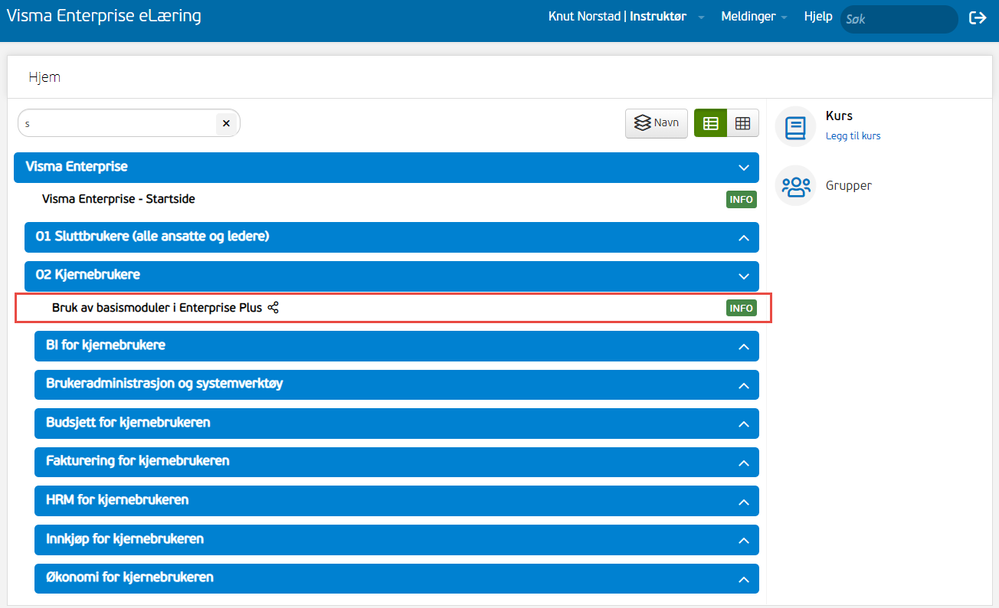Open INFO badge for Bruk av basismoduler
Image resolution: width=999 pixels, height=608 pixels.
tap(741, 308)
